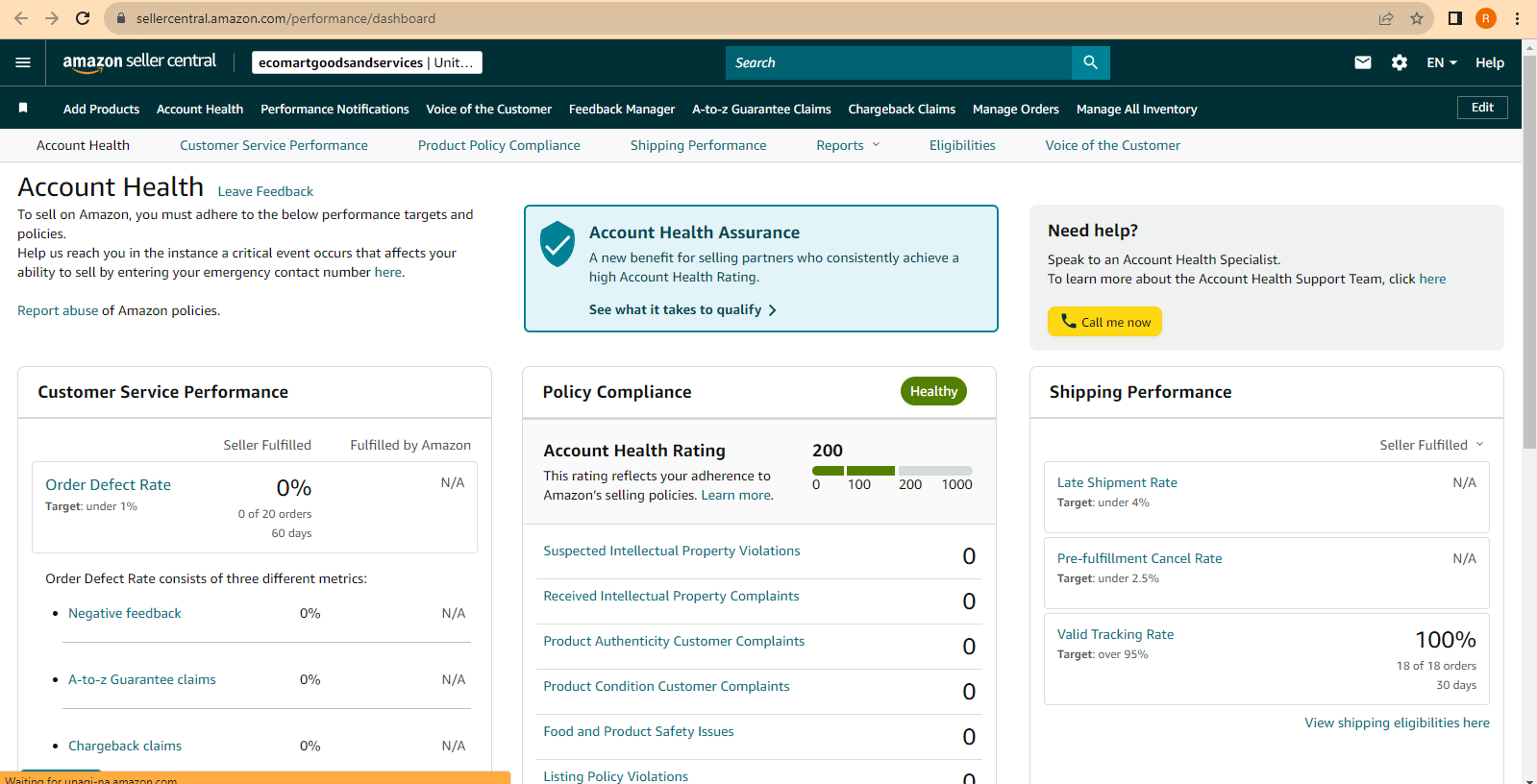The height and width of the screenshot is (784, 1537).
Task: Expand the Reports dropdown menu
Action: pyautogui.click(x=848, y=145)
